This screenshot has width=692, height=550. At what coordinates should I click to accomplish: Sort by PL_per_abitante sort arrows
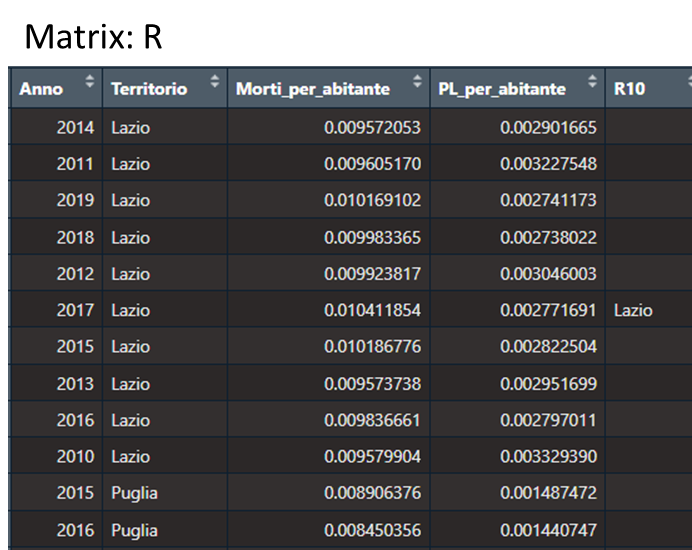592,81
